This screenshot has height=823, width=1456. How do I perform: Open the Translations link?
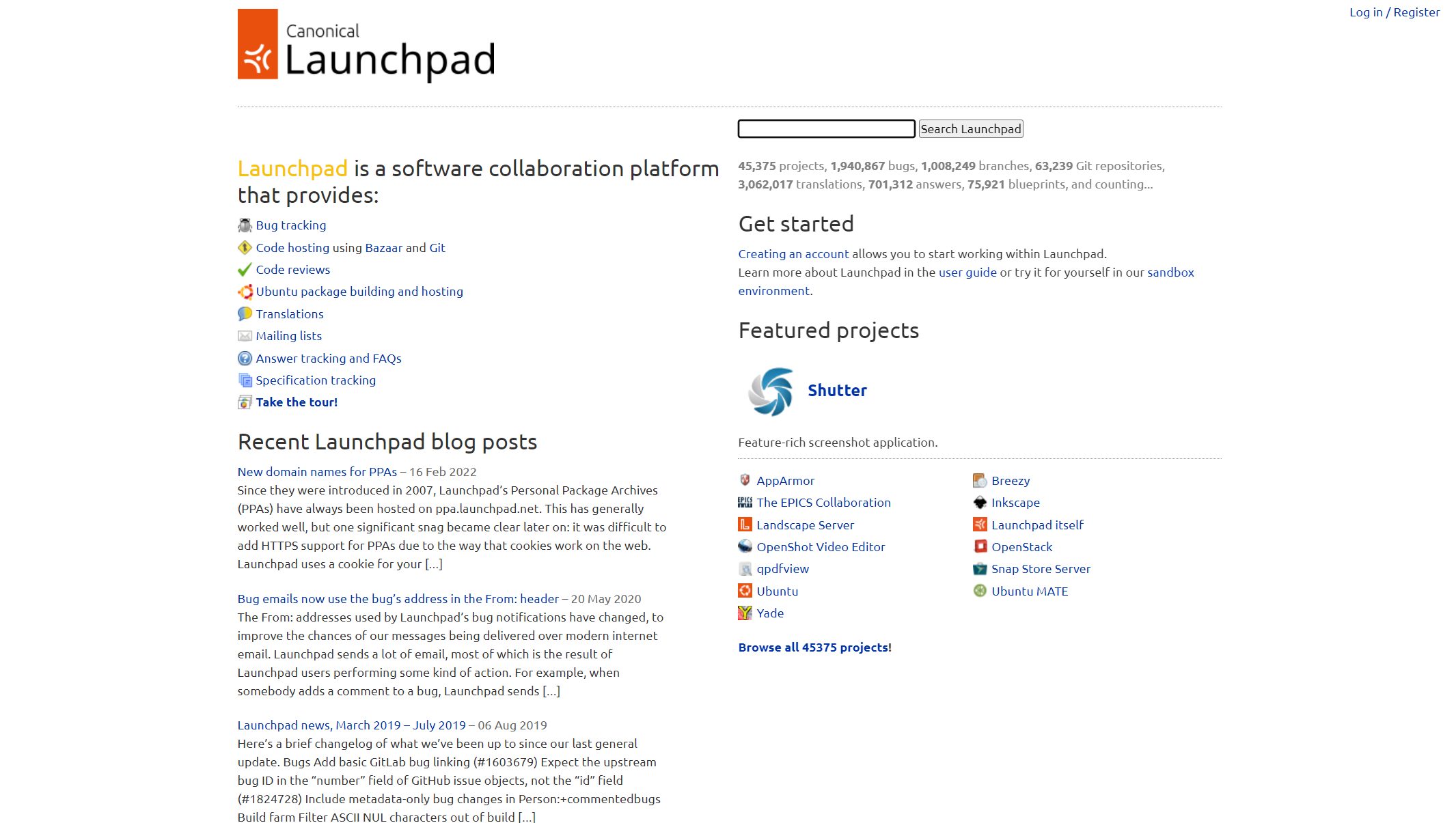290,313
